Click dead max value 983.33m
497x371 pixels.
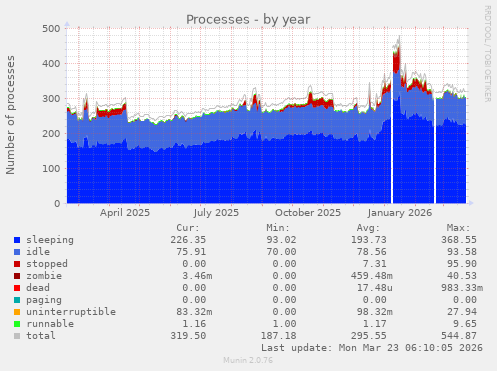click(x=462, y=288)
